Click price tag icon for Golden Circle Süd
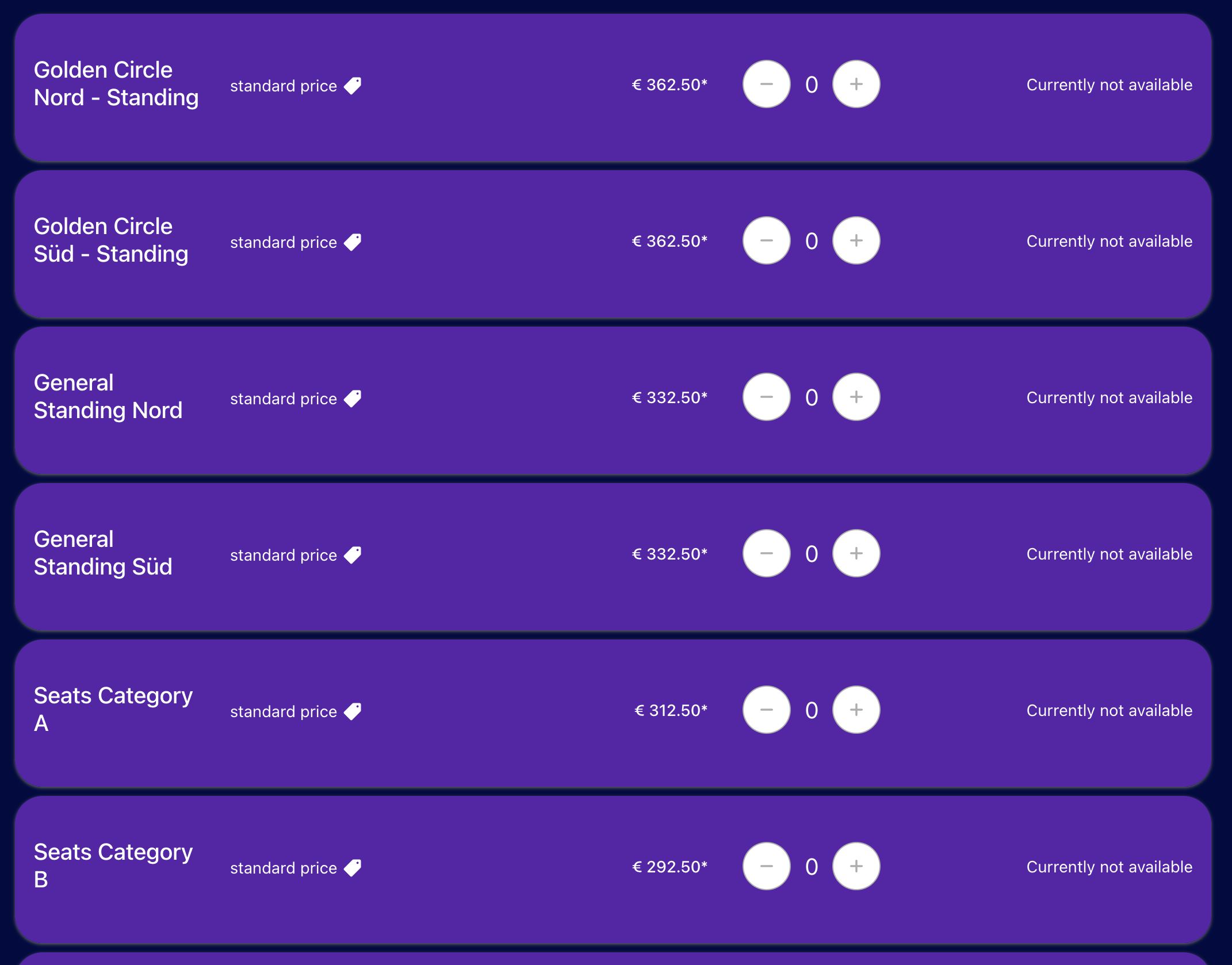Image resolution: width=1232 pixels, height=965 pixels. tap(353, 242)
